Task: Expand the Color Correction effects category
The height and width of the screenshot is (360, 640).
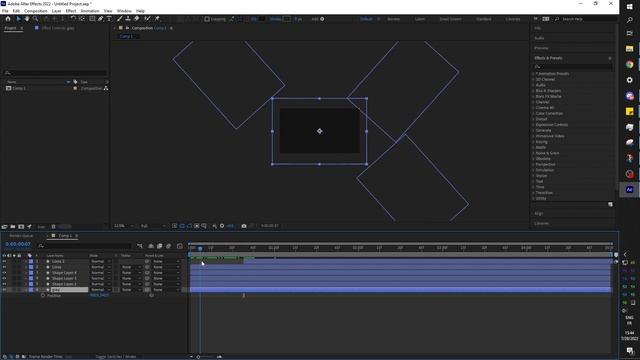Action: click(x=533, y=113)
